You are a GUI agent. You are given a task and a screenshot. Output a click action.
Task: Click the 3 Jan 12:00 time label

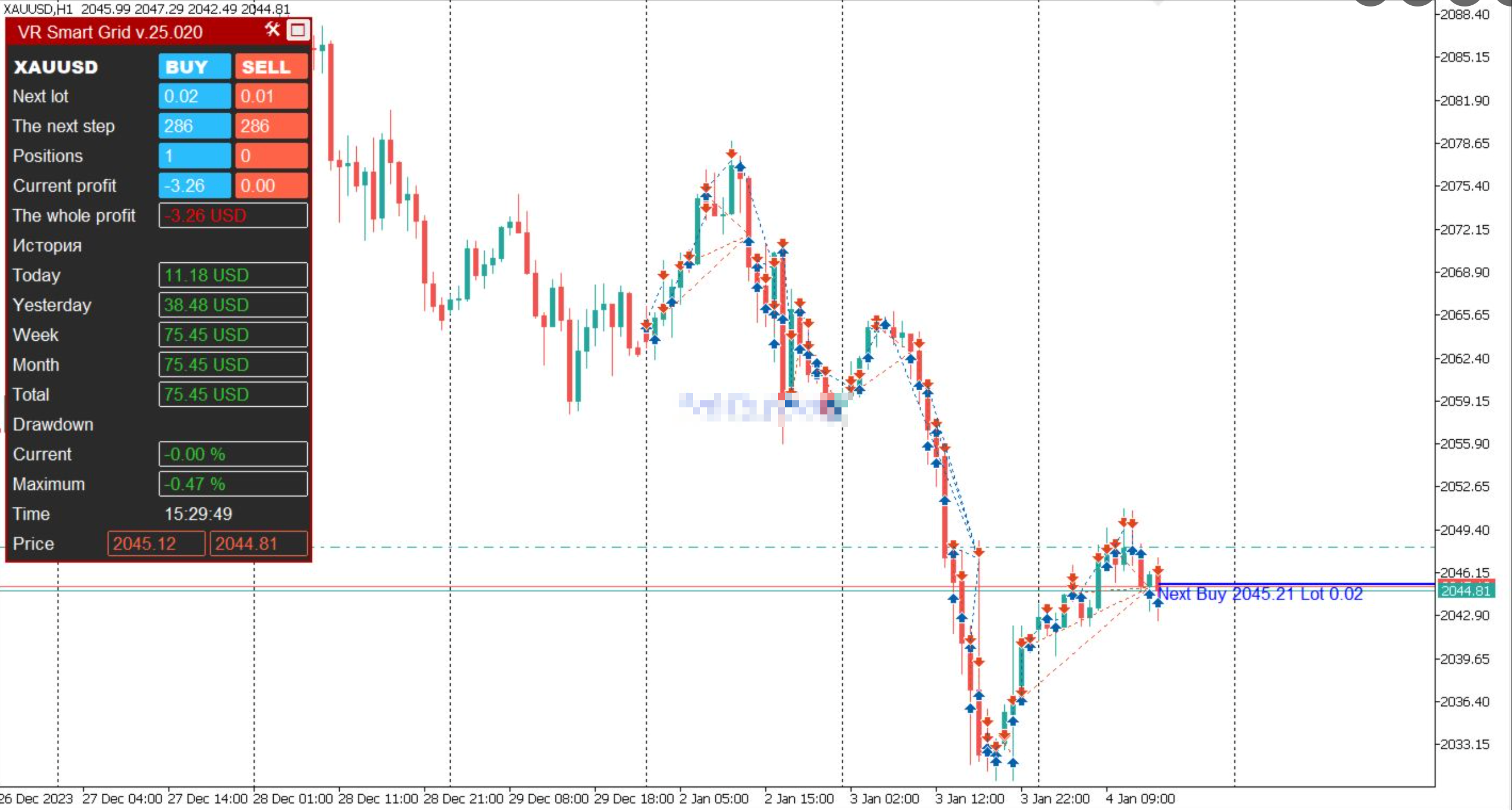(x=969, y=799)
